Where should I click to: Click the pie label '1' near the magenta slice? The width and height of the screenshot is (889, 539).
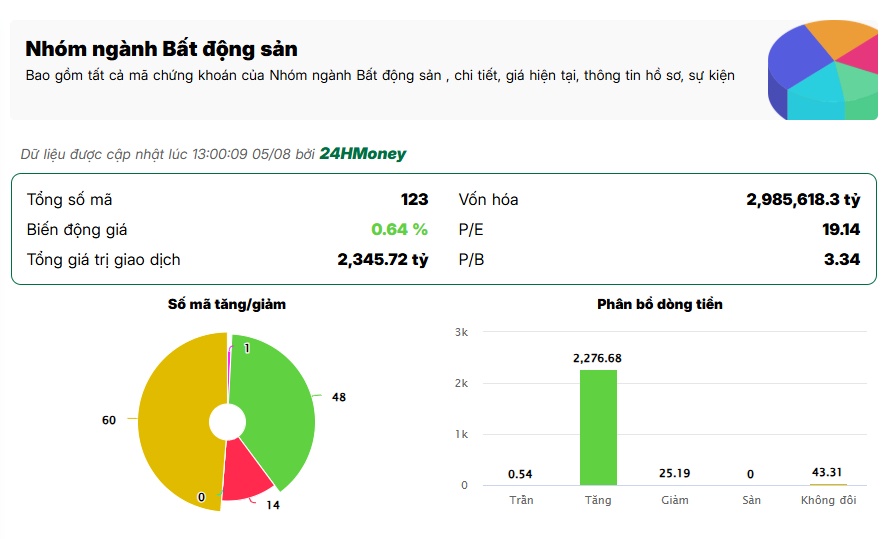(x=247, y=348)
